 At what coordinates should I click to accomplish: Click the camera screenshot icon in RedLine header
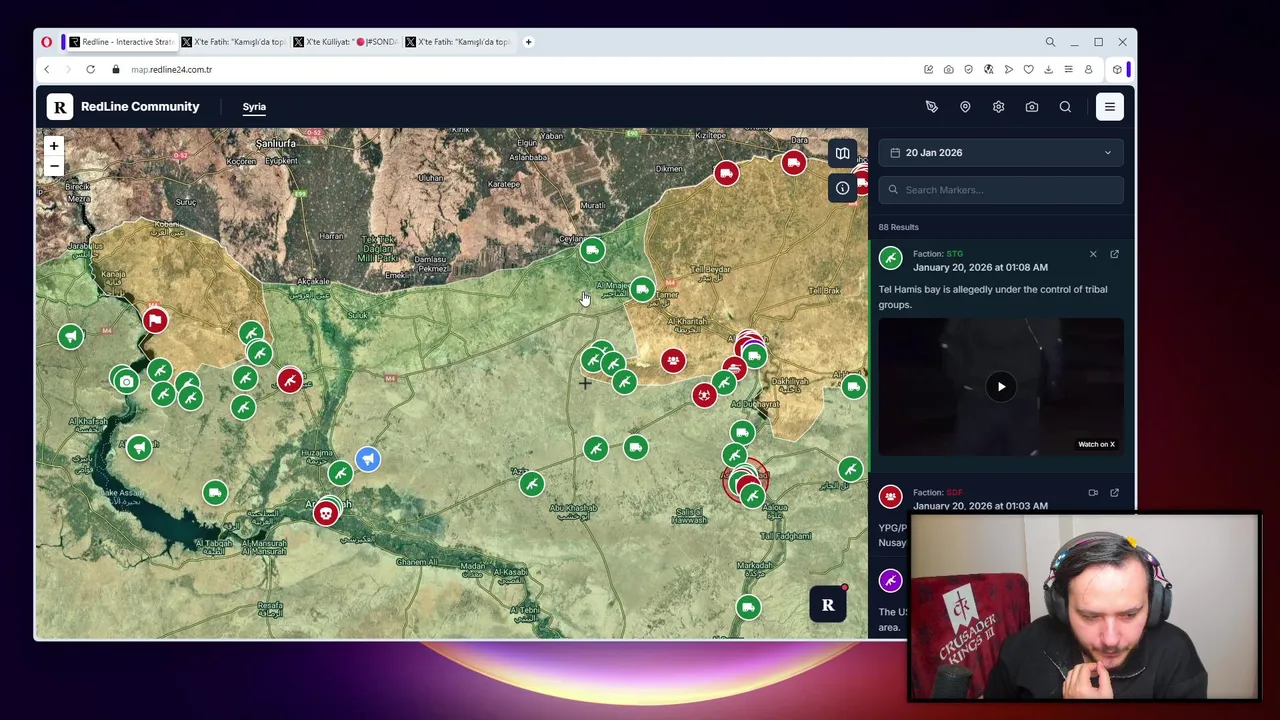pyautogui.click(x=1032, y=107)
